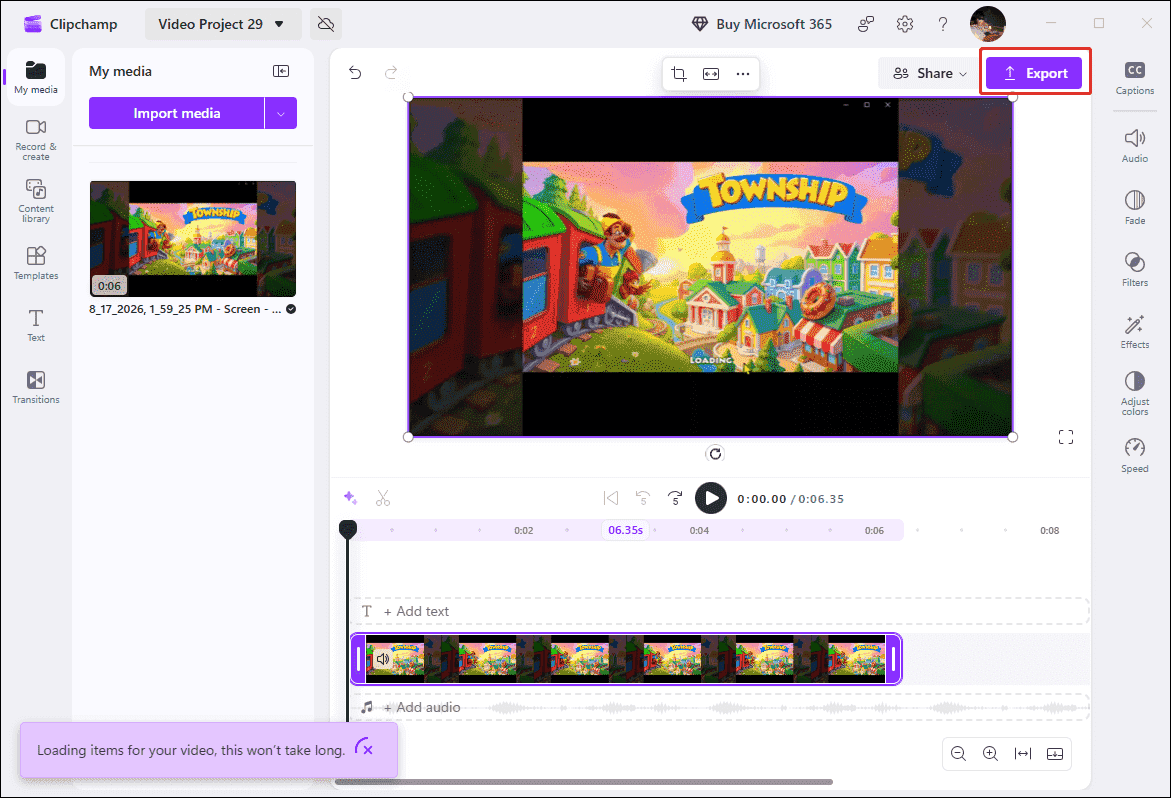The height and width of the screenshot is (798, 1171).
Task: Zoom out of the timeline
Action: click(x=959, y=754)
